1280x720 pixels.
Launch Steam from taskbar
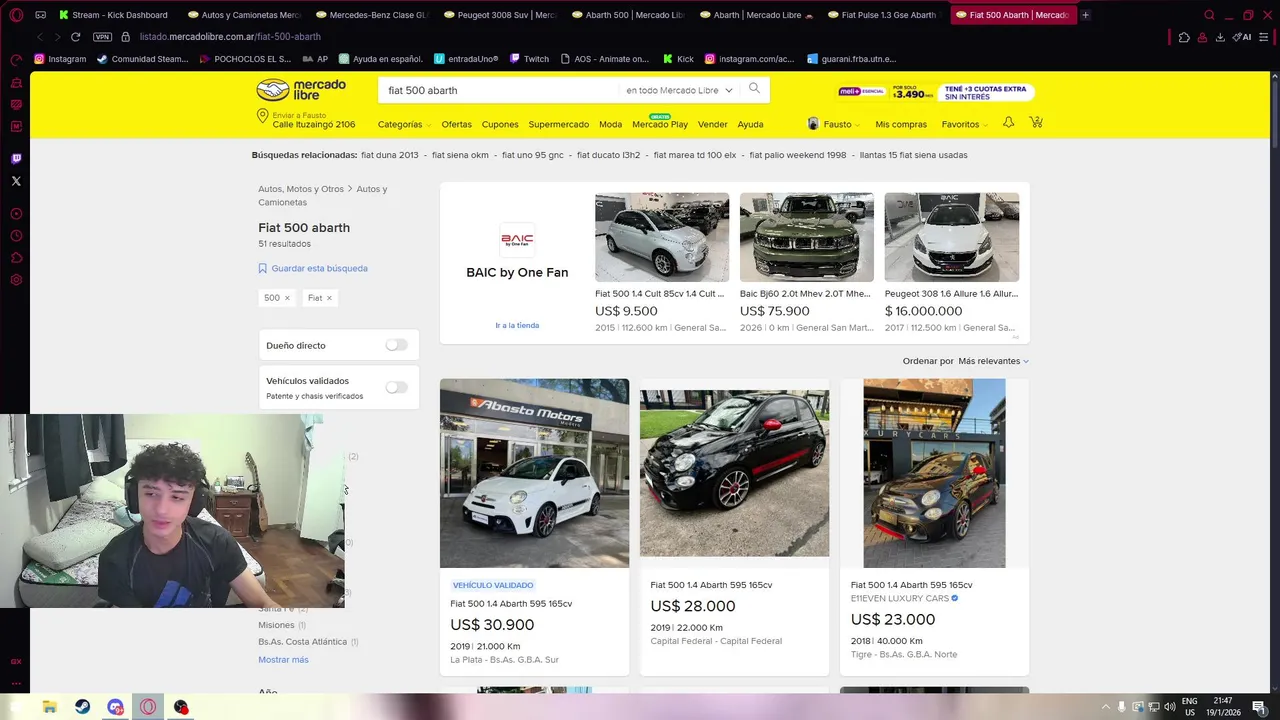click(82, 707)
